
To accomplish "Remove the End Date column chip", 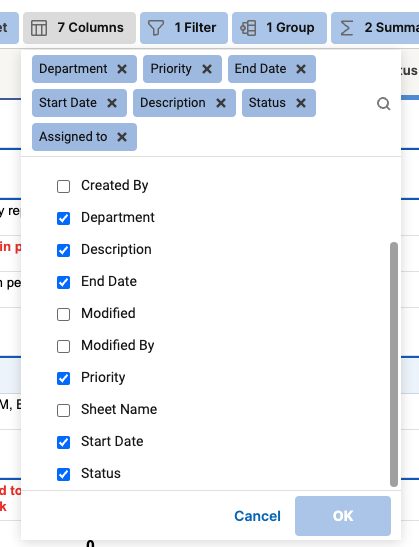I will [x=301, y=69].
